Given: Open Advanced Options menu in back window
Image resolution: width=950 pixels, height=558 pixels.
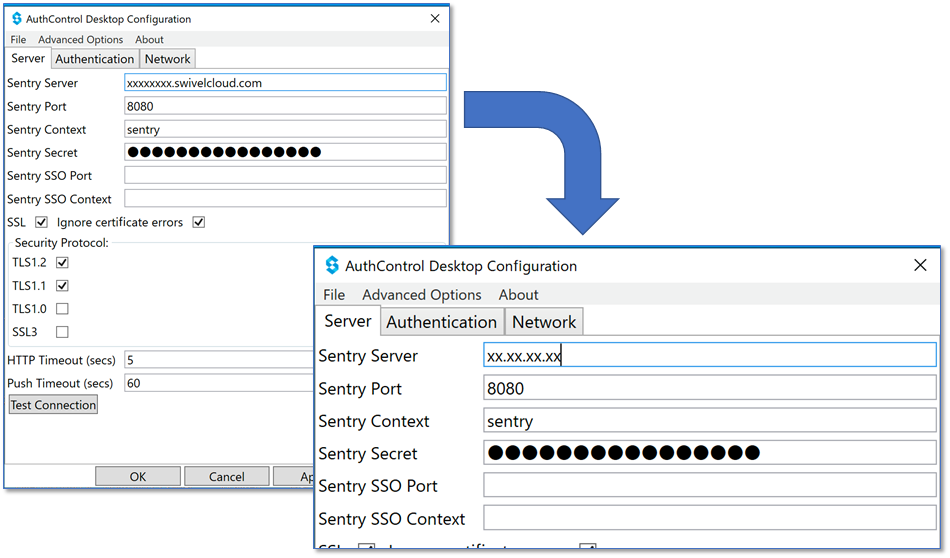Looking at the screenshot, I should click(x=81, y=39).
